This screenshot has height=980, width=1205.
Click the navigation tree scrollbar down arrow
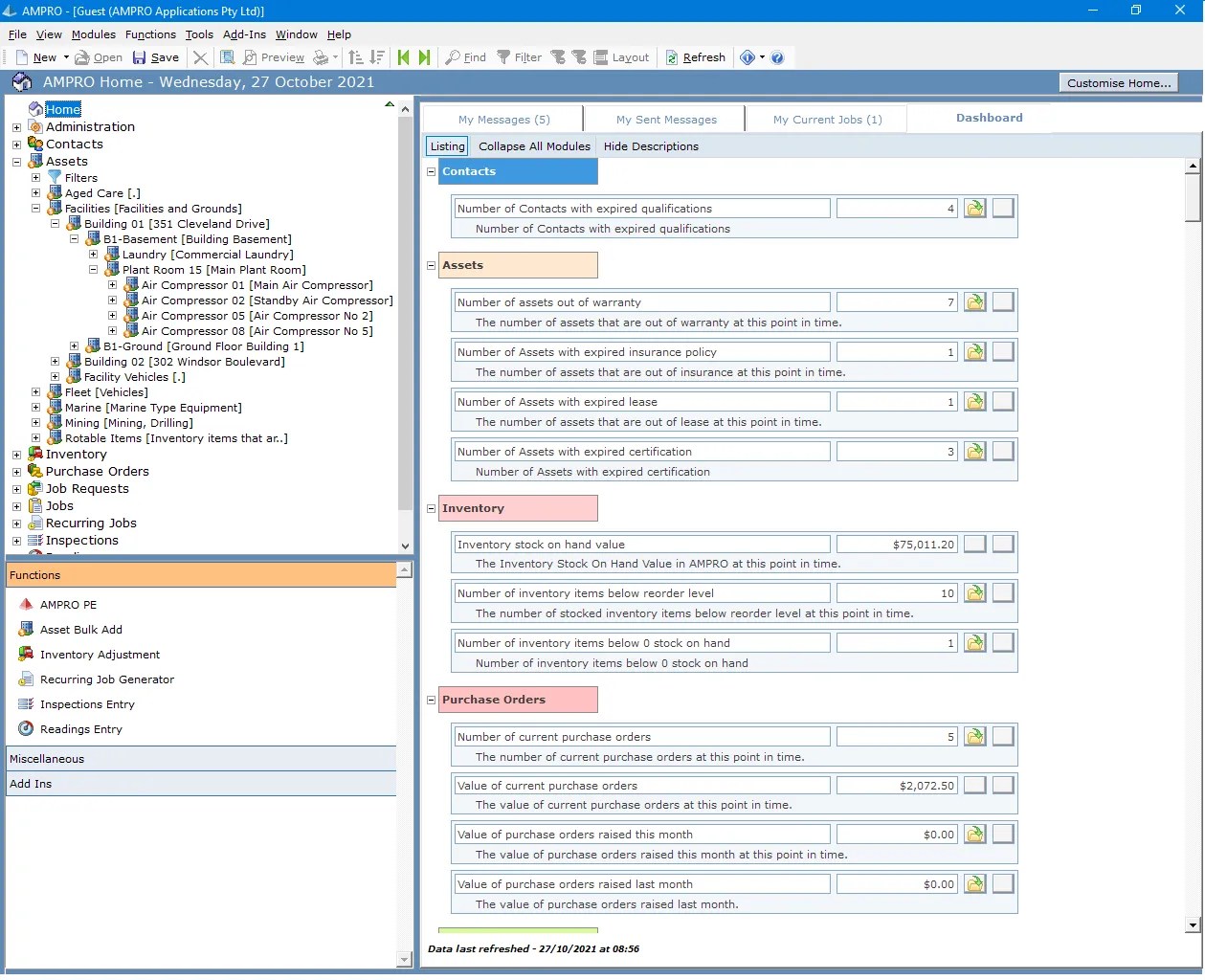405,546
